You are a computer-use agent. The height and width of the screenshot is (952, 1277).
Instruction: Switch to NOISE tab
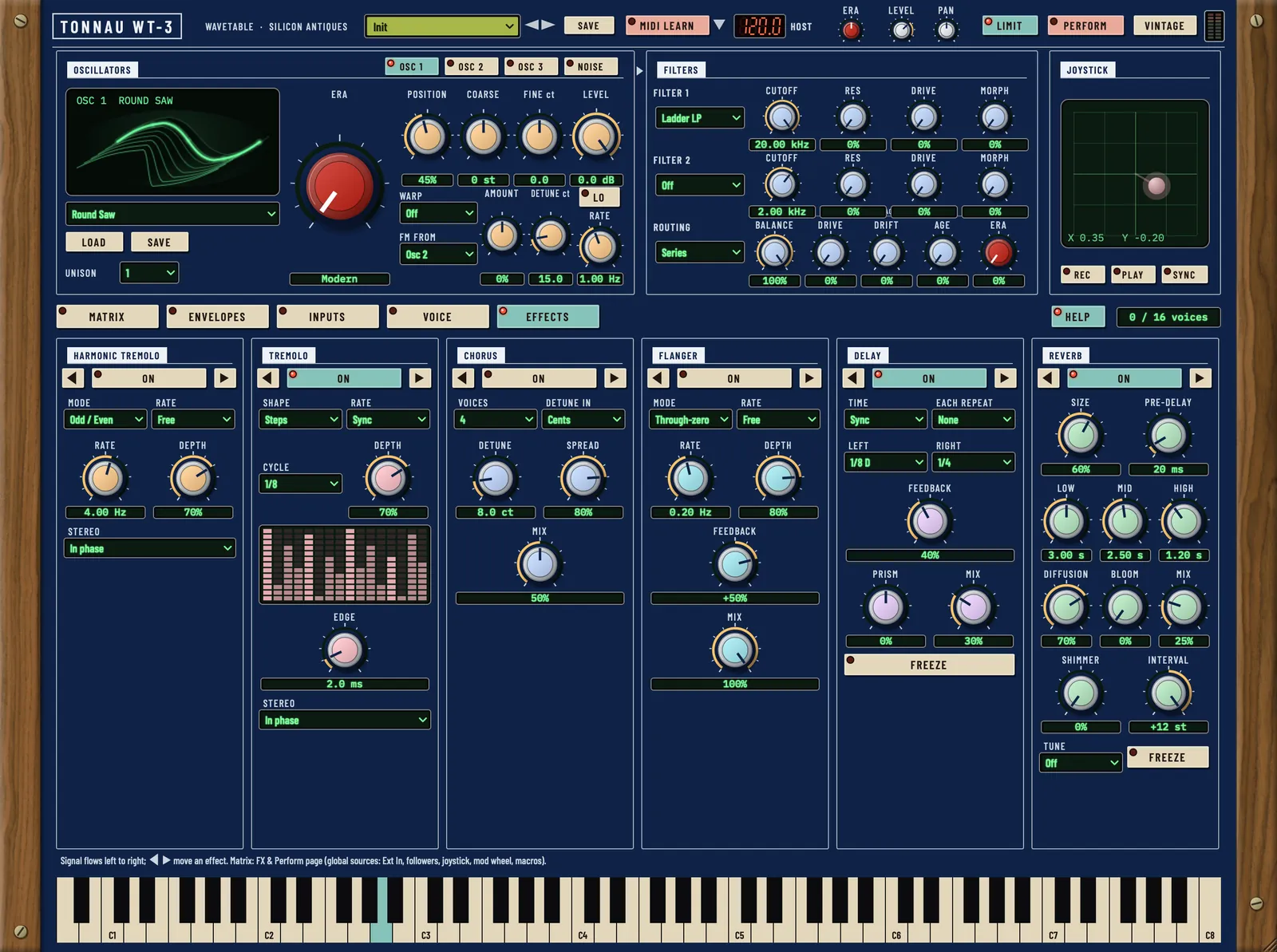pyautogui.click(x=591, y=66)
